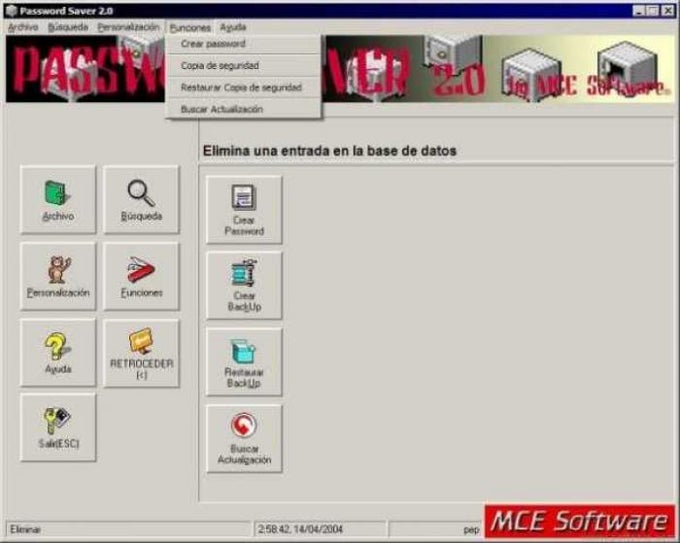Click the RETROCEDER back button
The width and height of the screenshot is (680, 543).
[141, 353]
